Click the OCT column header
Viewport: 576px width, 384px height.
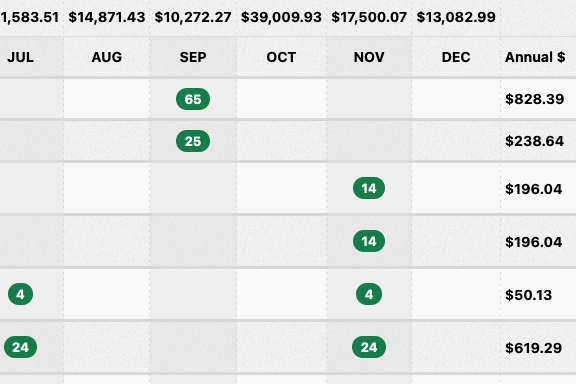click(x=281, y=57)
